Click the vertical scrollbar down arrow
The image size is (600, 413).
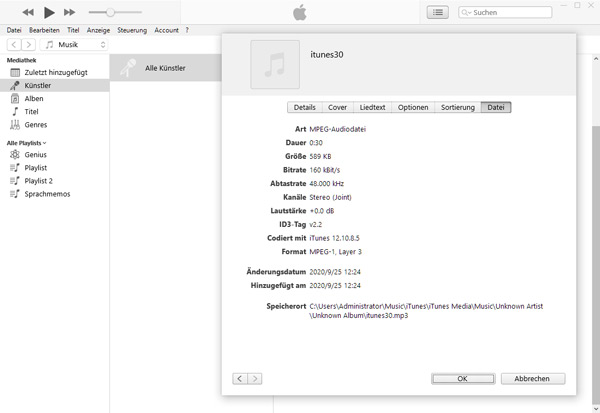pyautogui.click(x=596, y=409)
